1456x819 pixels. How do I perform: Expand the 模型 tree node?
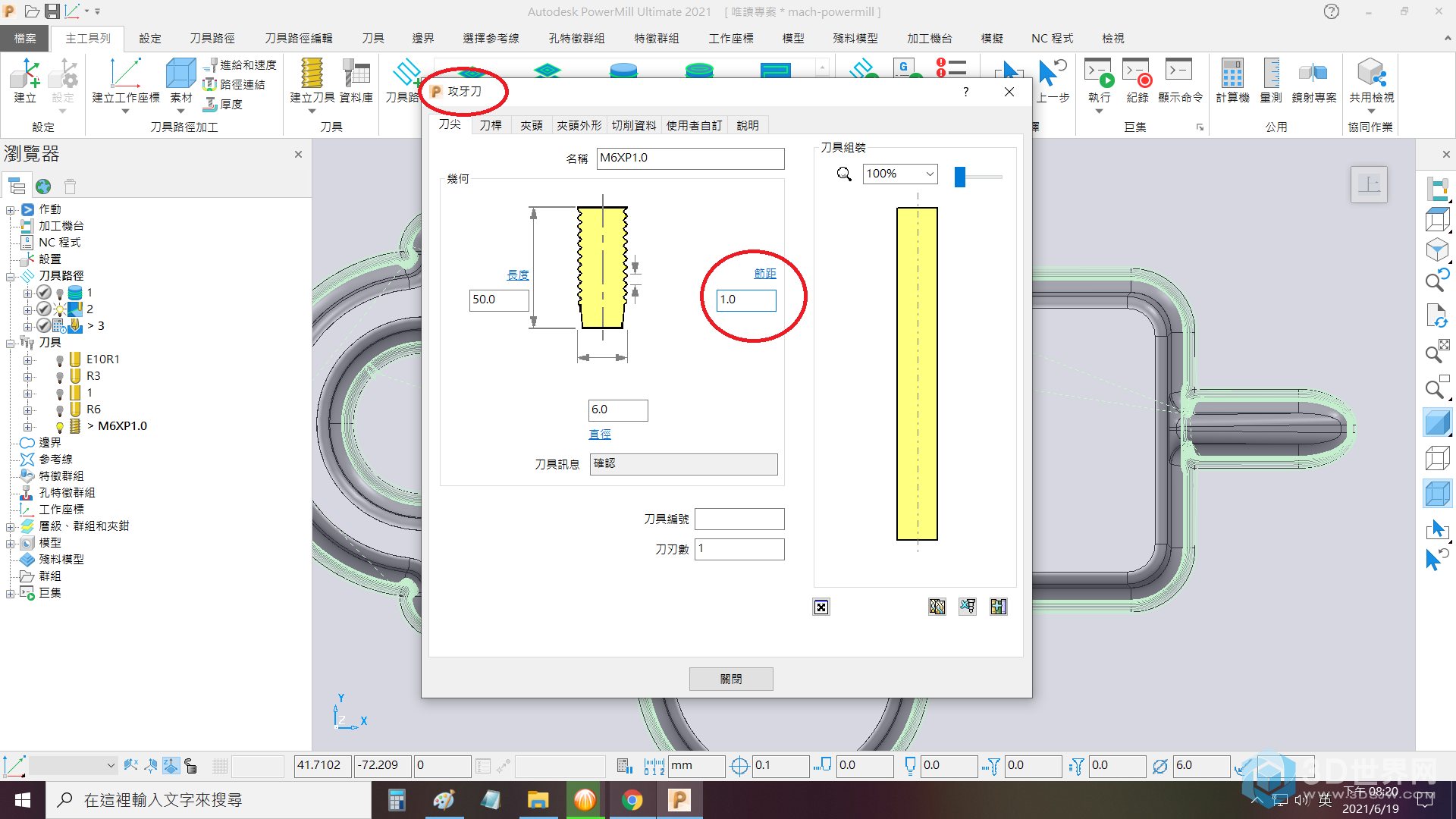coord(10,544)
